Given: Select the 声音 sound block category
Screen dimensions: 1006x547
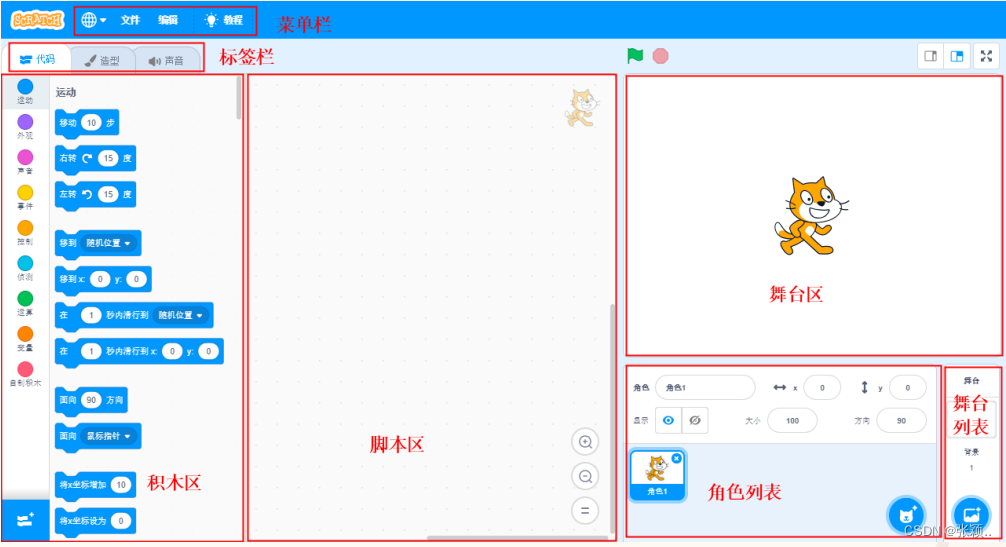Looking at the screenshot, I should tap(25, 162).
